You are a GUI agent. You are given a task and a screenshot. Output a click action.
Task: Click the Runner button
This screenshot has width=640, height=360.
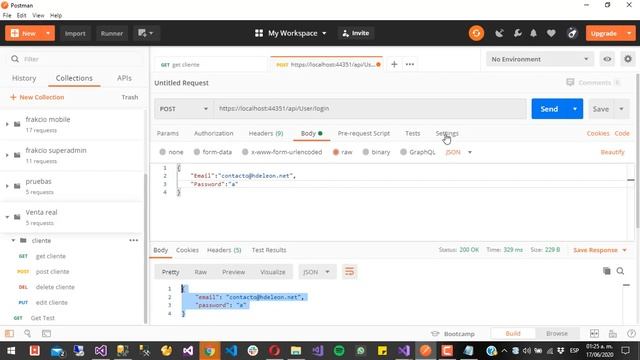pos(112,33)
